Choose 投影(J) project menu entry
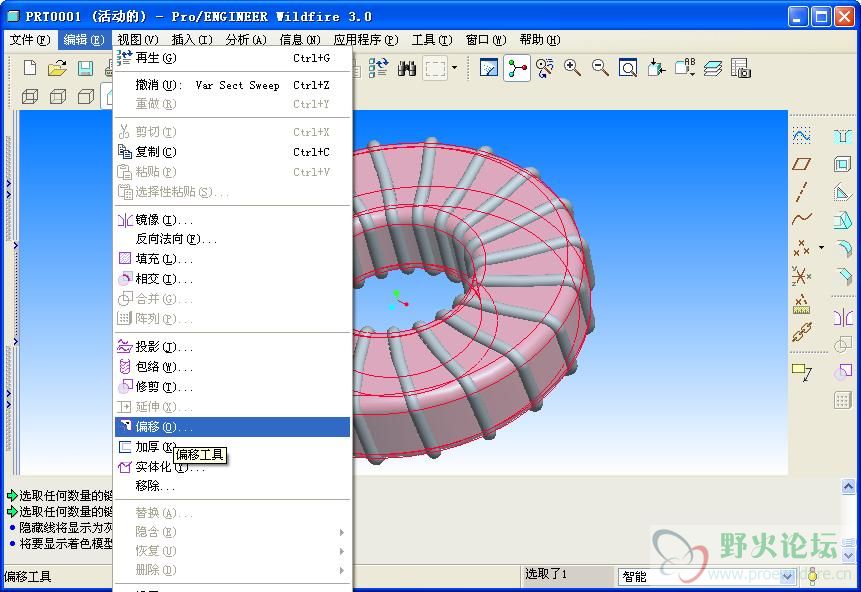The image size is (861, 592). pos(232,347)
